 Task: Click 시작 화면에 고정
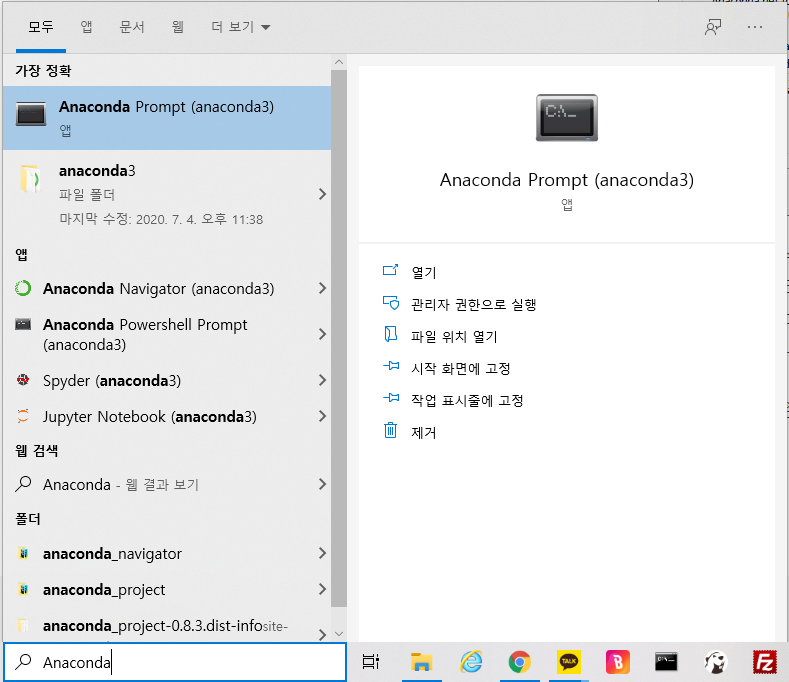pyautogui.click(x=461, y=368)
